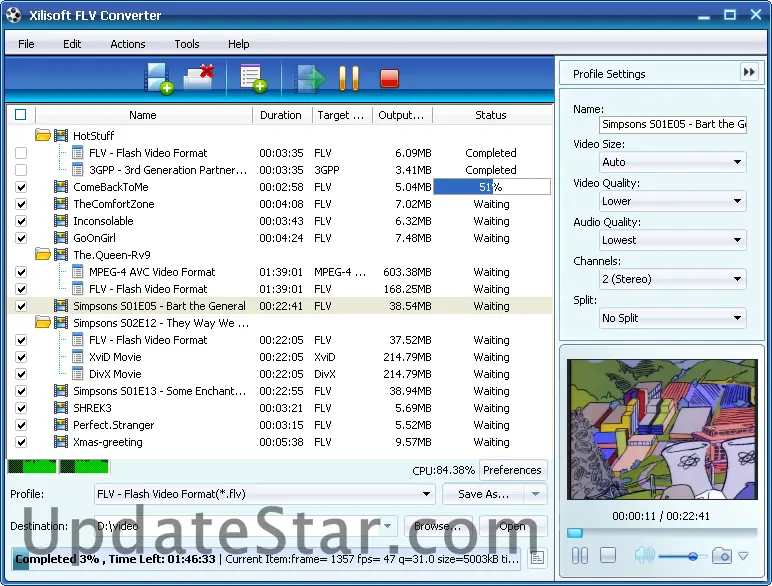Open the Actions menu
772x586 pixels.
128,44
